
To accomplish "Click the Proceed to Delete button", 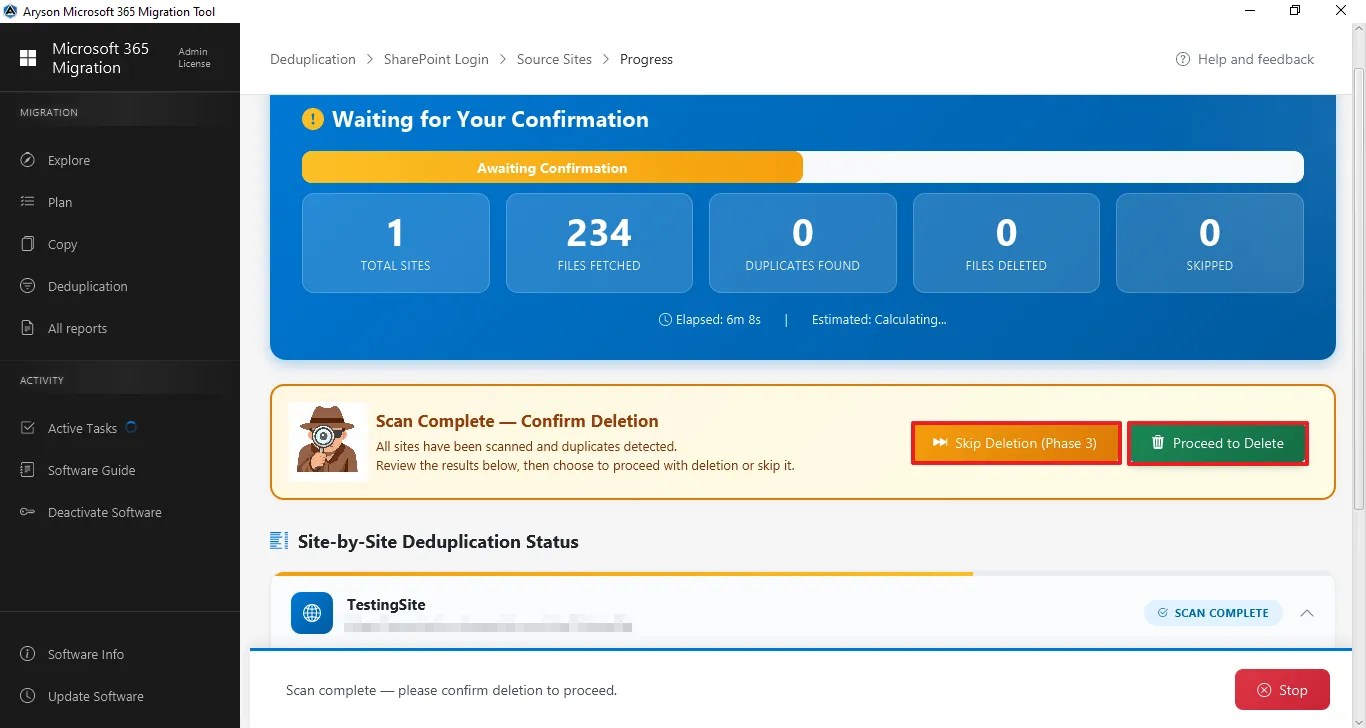I will pos(1218,443).
